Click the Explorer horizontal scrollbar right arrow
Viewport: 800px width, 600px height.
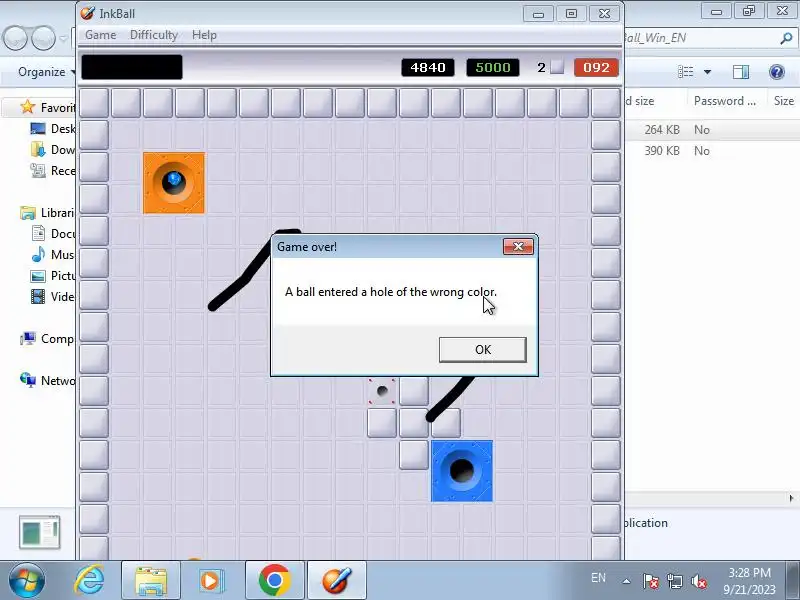(791, 498)
